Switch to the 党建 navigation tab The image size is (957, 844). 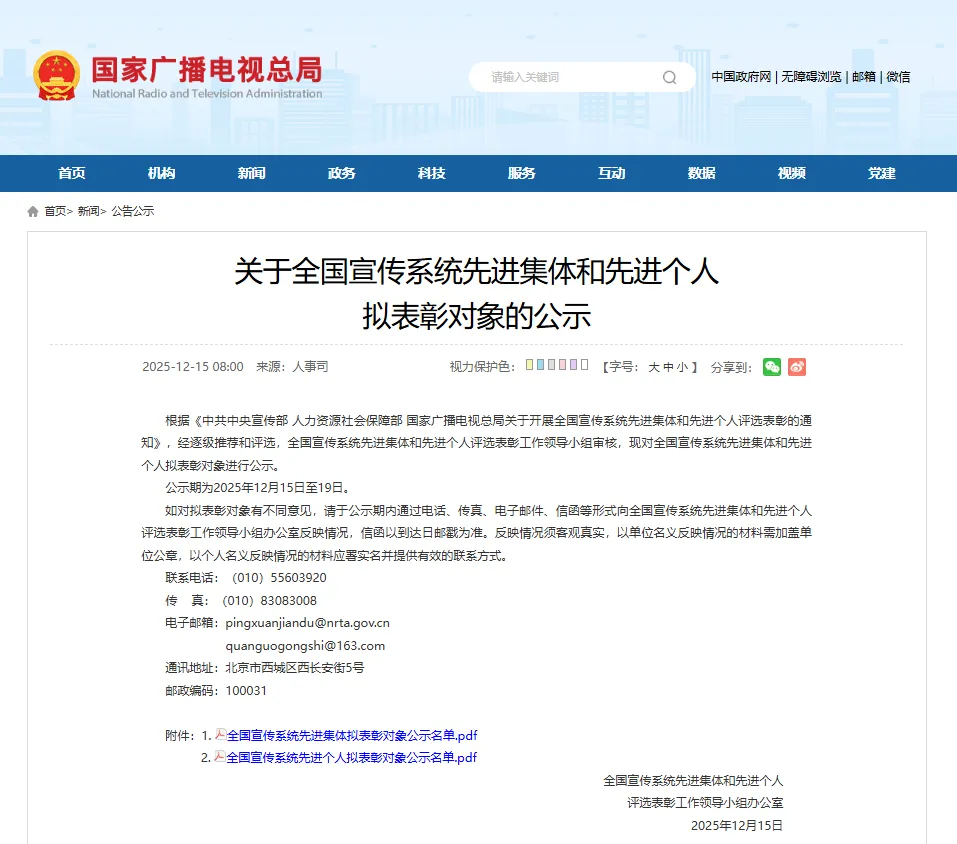coord(880,173)
